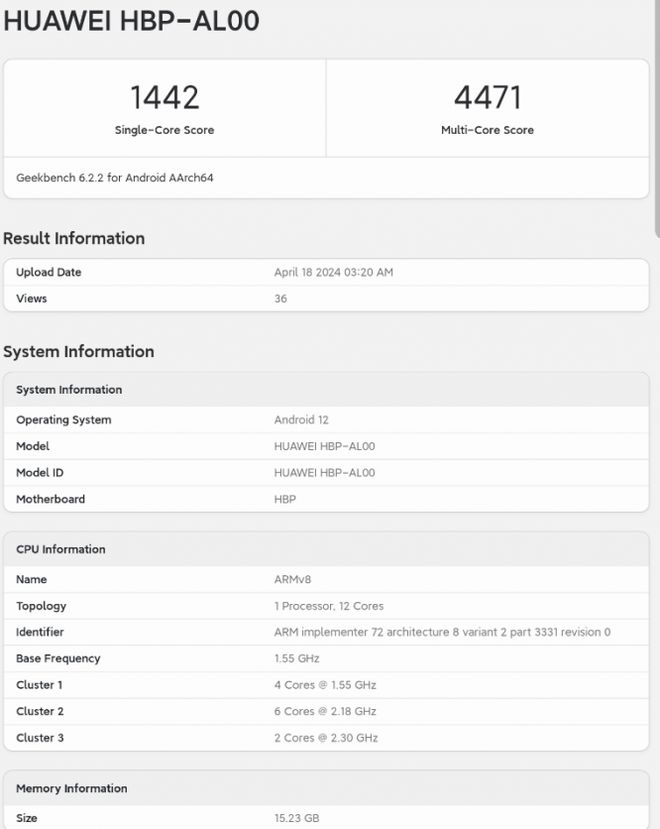Select the views count 36
Screen dimensions: 660x829
point(280,299)
